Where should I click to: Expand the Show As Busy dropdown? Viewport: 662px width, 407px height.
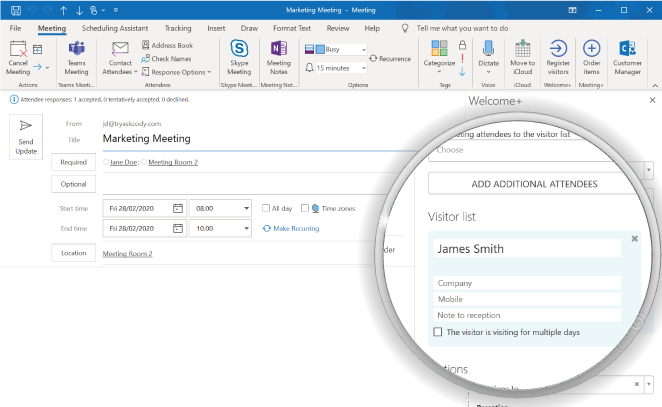364,49
